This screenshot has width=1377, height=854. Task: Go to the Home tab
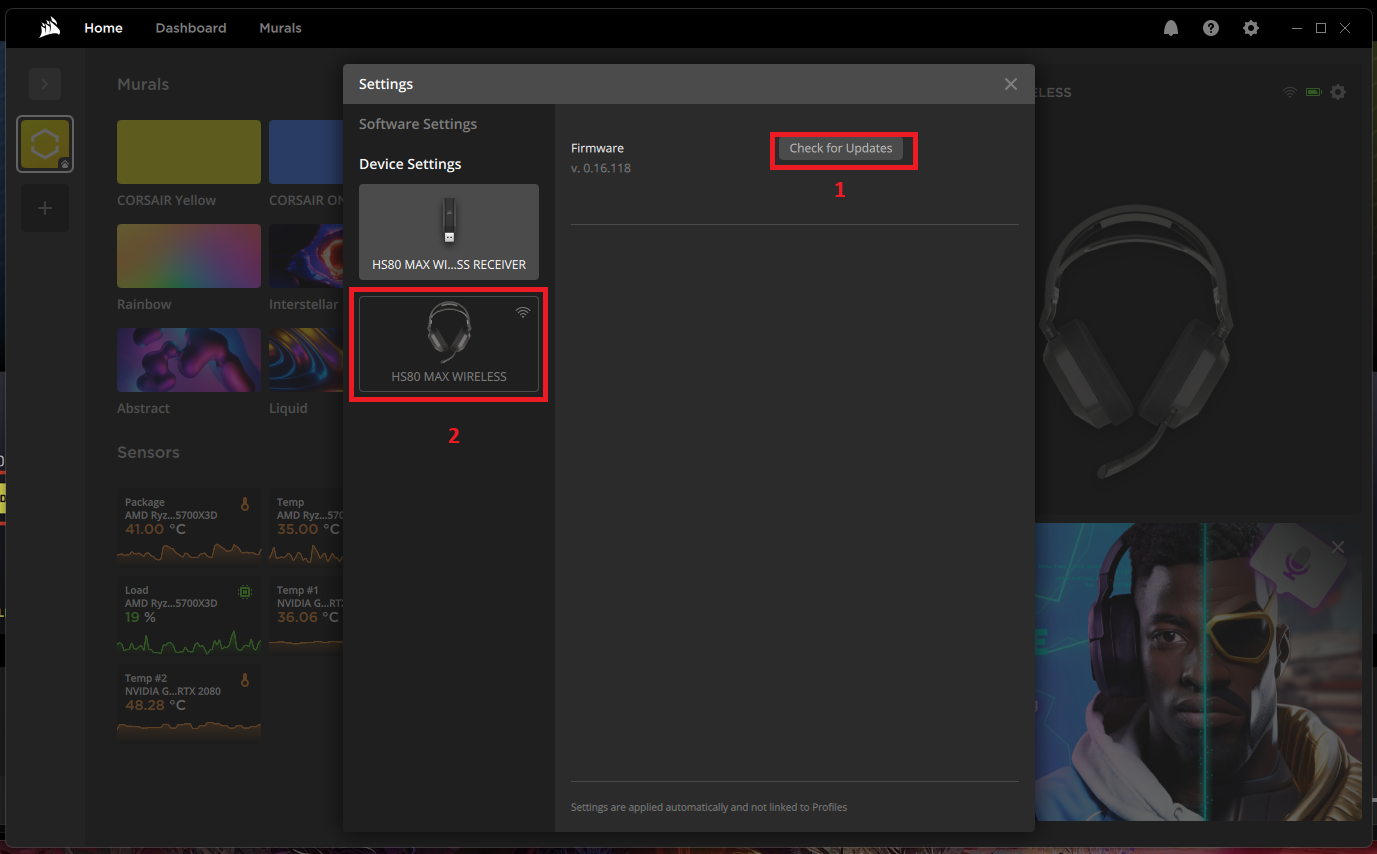(103, 28)
